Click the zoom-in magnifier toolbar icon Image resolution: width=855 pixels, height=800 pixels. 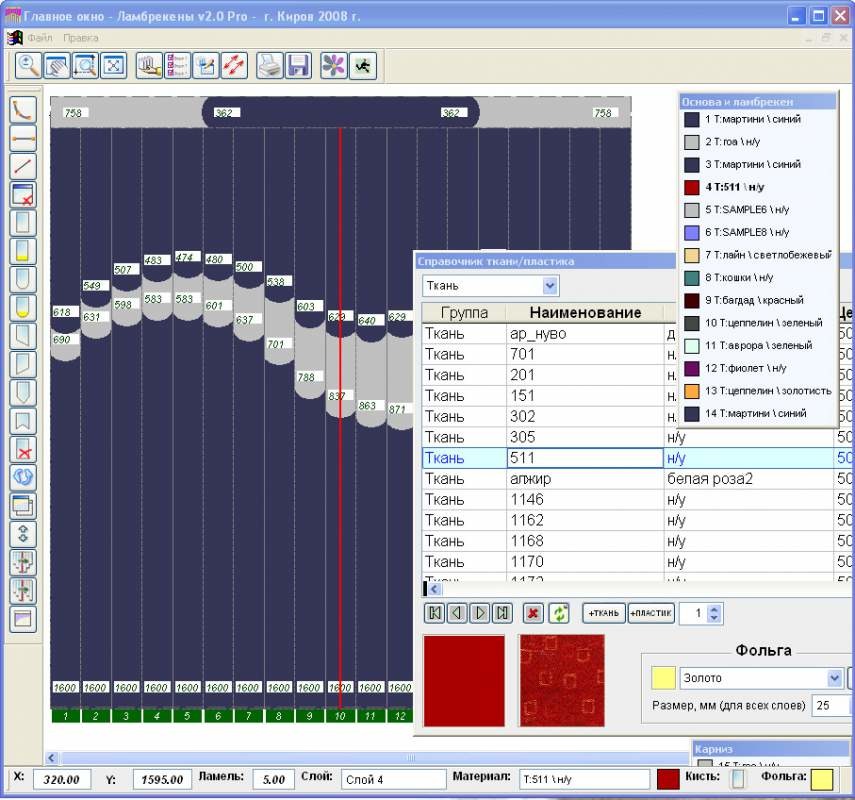pyautogui.click(x=28, y=66)
